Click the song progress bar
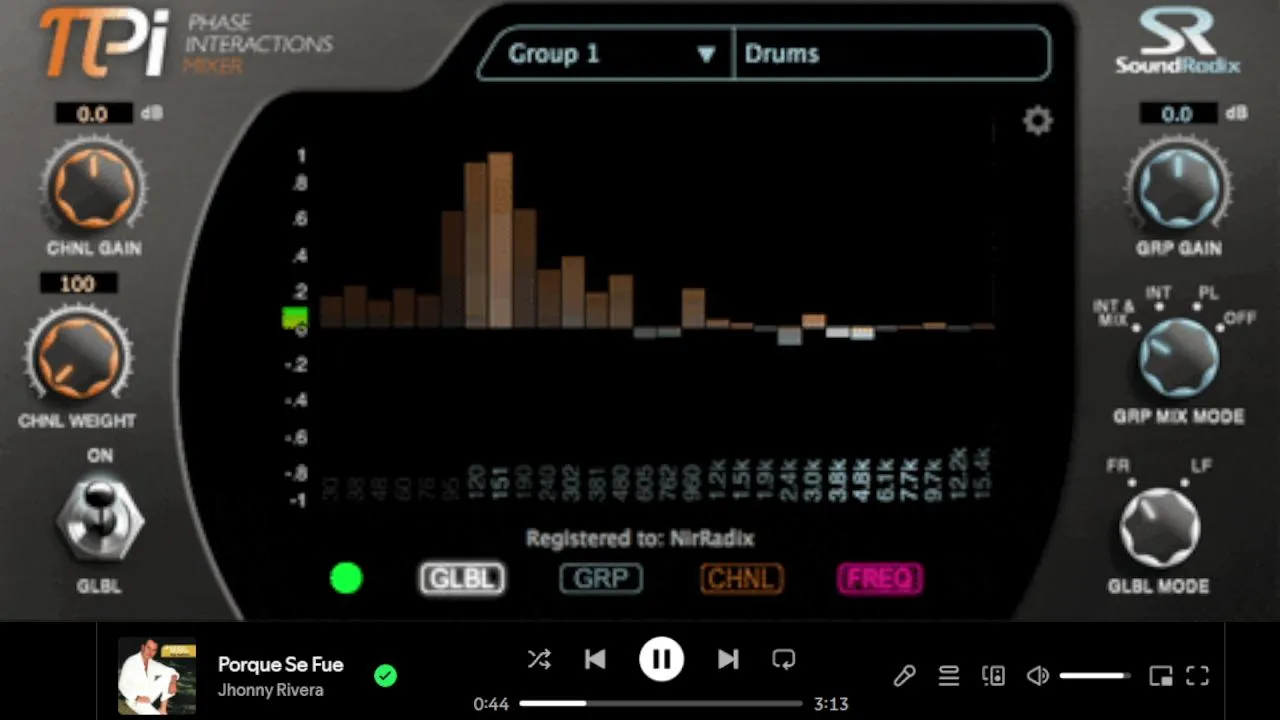The image size is (1280, 720). (x=660, y=703)
